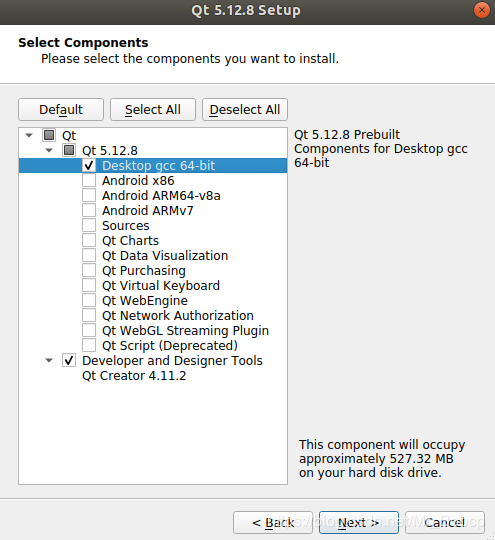Viewport: 495px width, 540px height.
Task: Select the root 'Qt' tree label
Action: [x=69, y=136]
